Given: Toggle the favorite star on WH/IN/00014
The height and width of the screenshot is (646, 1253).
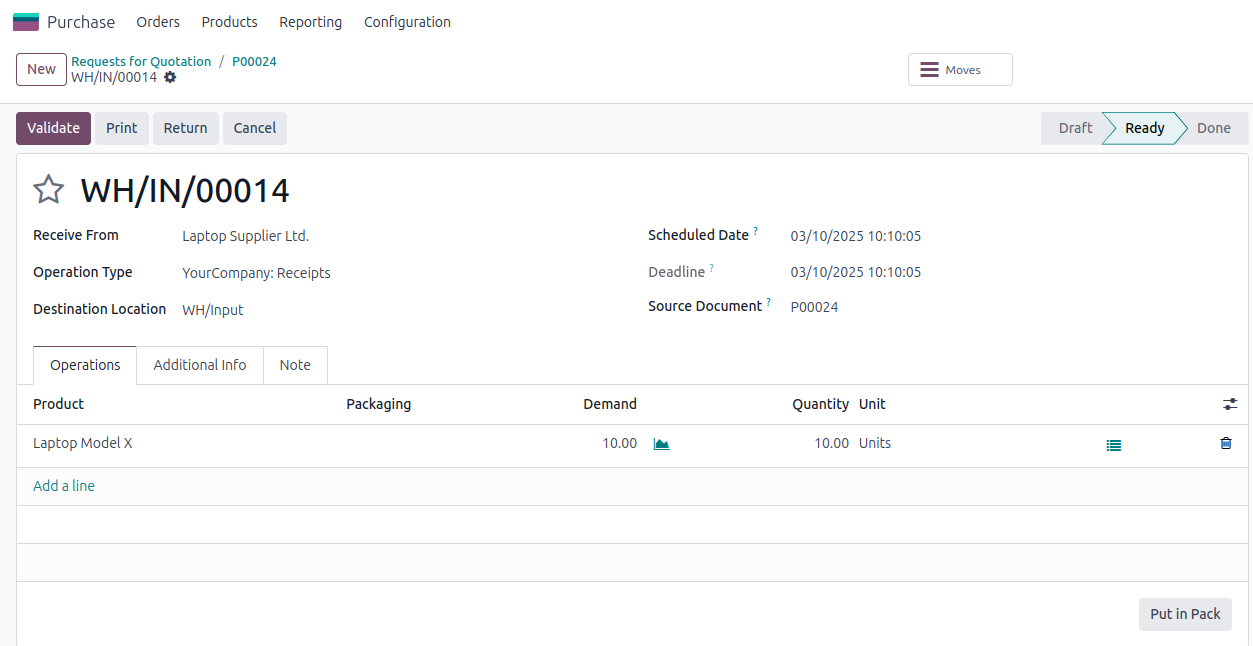Looking at the screenshot, I should 48,189.
